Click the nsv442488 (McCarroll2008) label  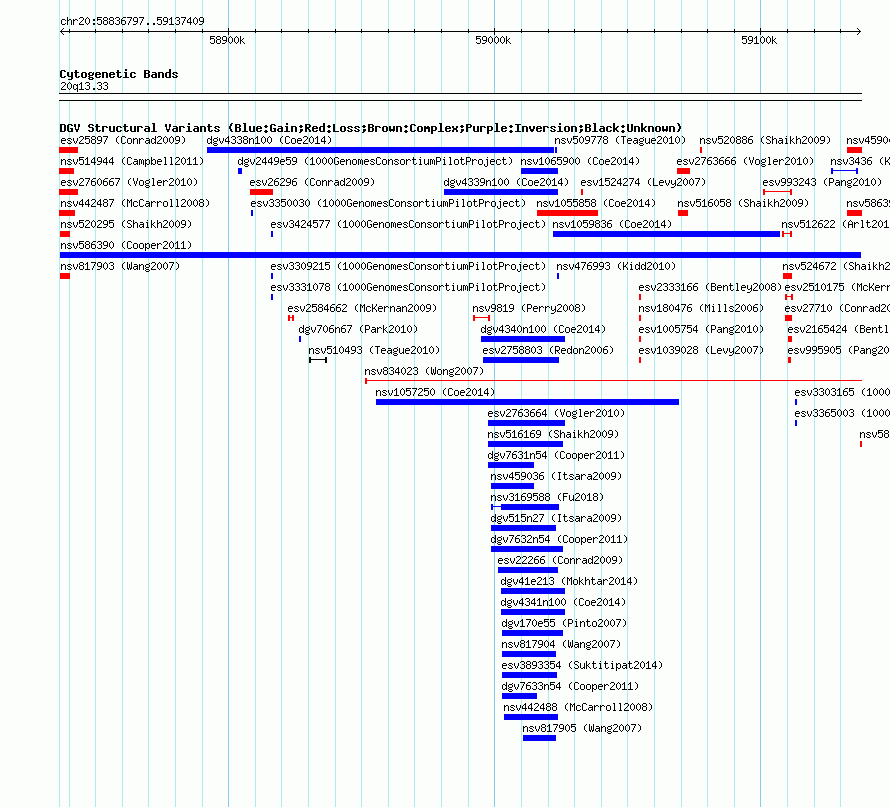click(x=578, y=707)
